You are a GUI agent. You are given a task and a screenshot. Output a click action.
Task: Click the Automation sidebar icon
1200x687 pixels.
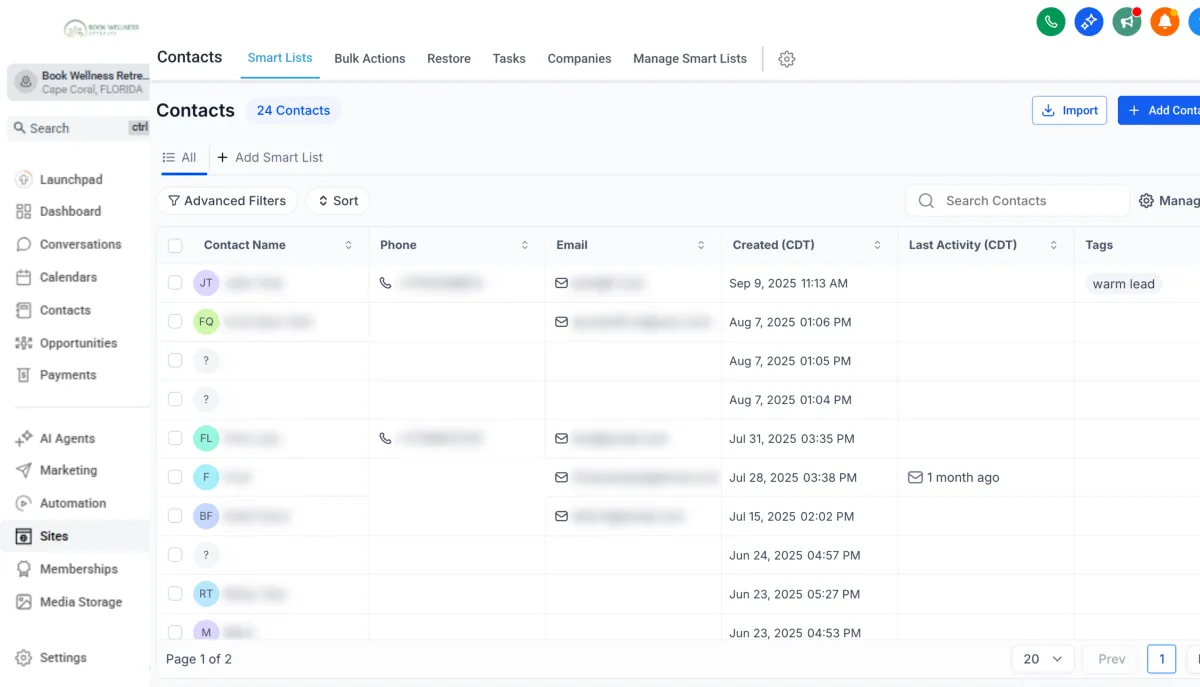24,503
